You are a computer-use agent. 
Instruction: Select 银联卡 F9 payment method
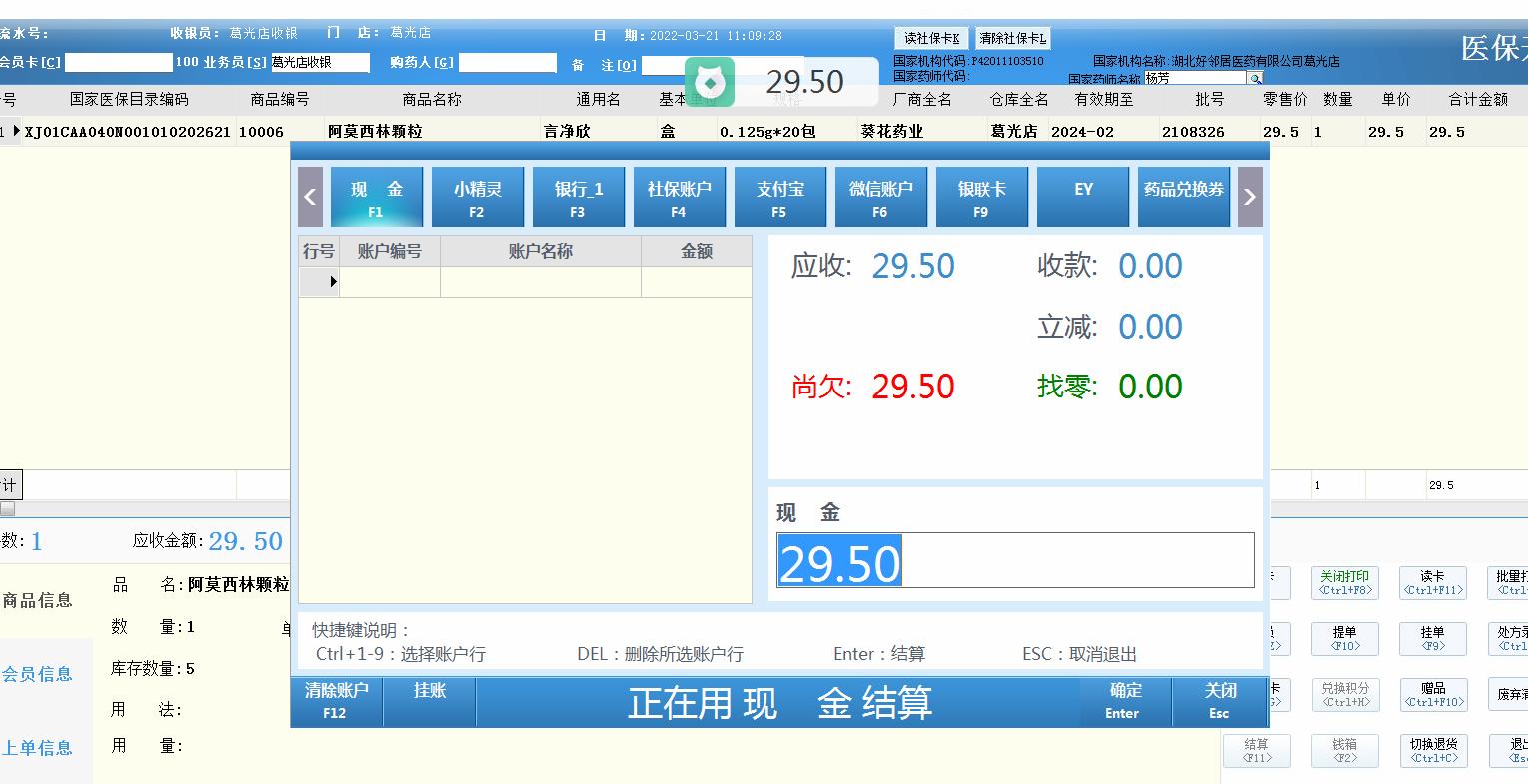click(981, 197)
